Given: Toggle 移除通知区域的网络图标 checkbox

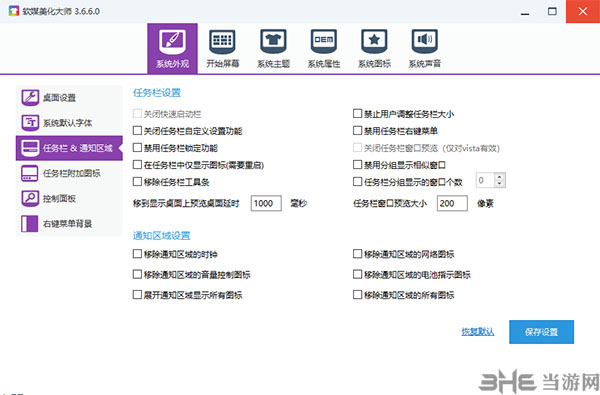Looking at the screenshot, I should coord(357,254).
